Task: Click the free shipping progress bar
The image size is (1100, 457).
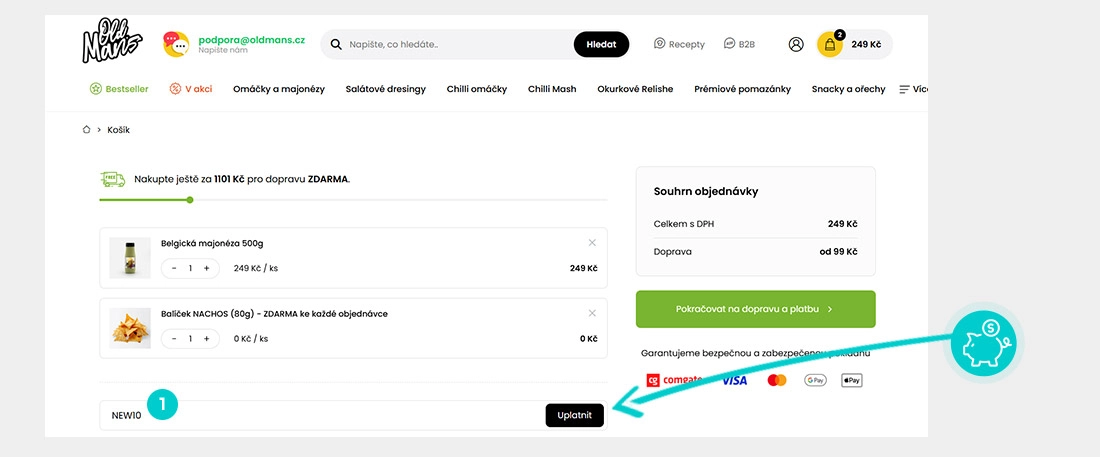Action: pos(354,200)
